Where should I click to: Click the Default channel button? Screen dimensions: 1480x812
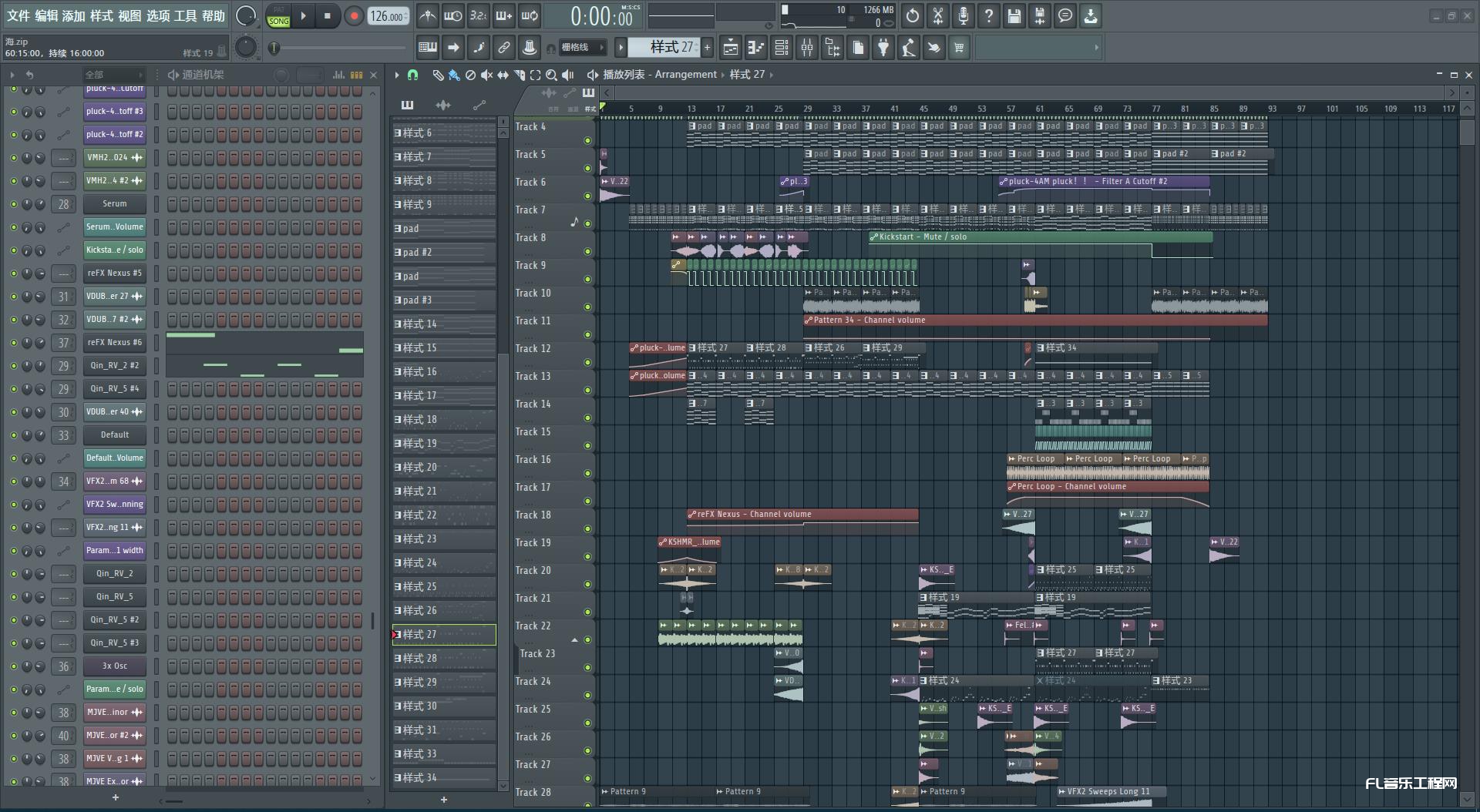point(115,435)
